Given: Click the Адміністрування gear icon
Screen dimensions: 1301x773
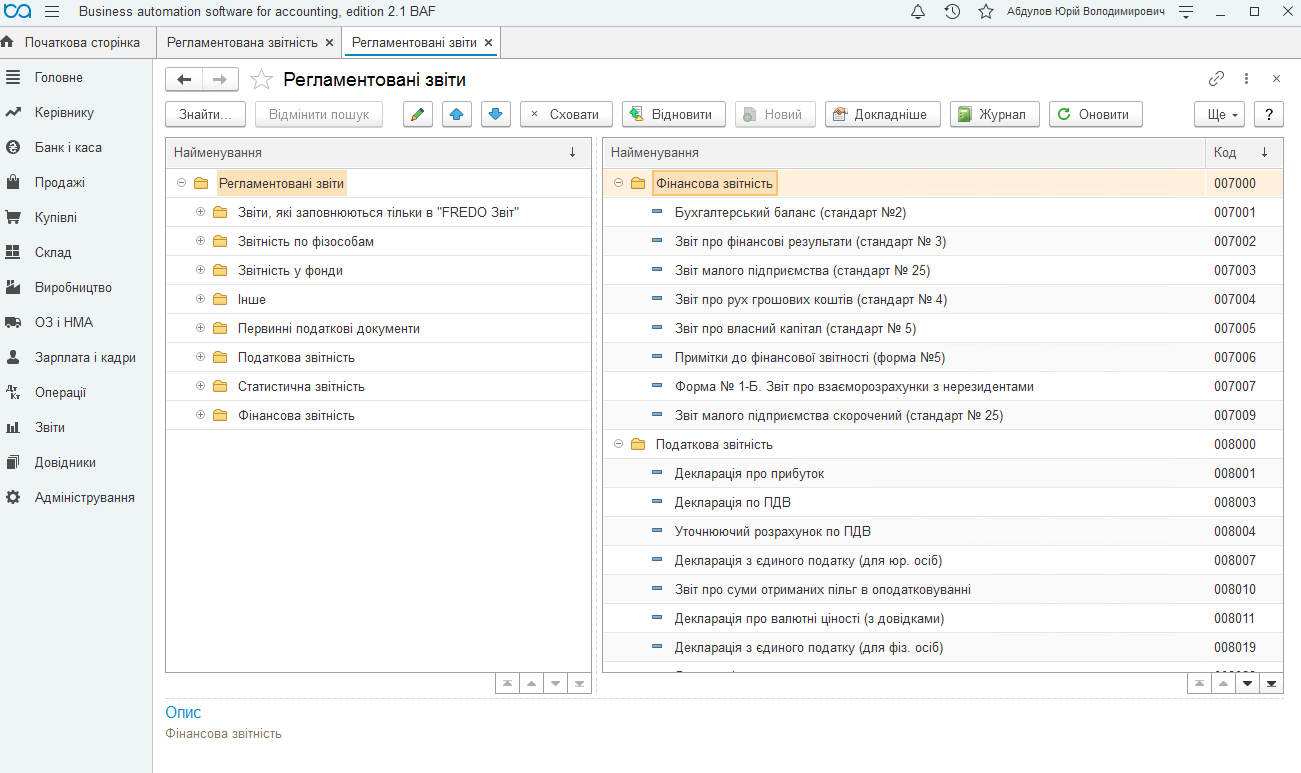Looking at the screenshot, I should tap(13, 497).
